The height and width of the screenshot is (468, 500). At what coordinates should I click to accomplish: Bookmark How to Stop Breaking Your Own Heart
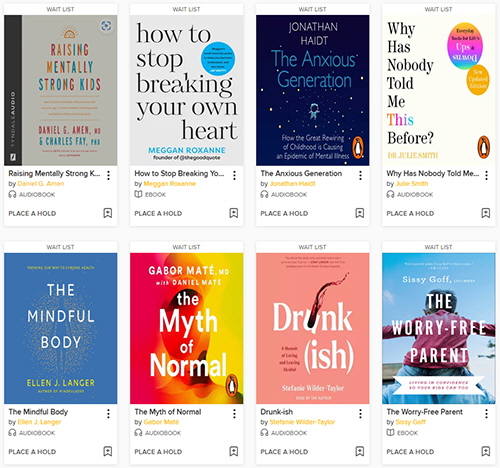click(x=234, y=213)
